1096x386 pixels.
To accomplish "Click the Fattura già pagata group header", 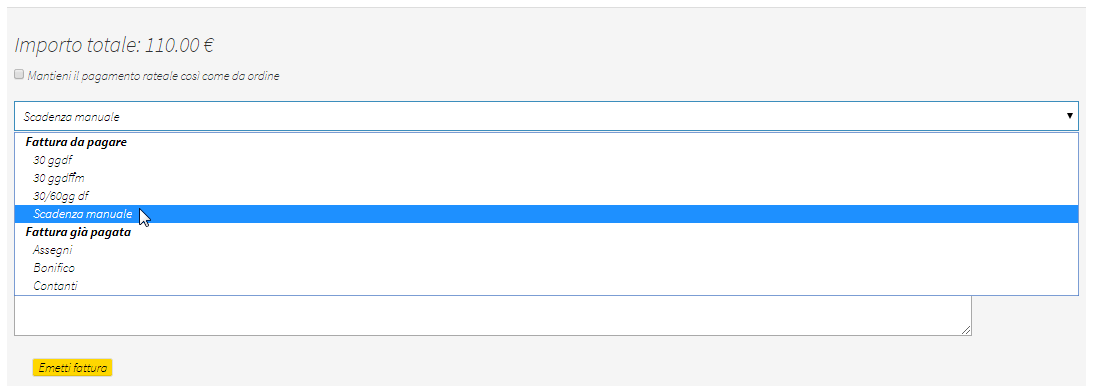I will point(78,232).
